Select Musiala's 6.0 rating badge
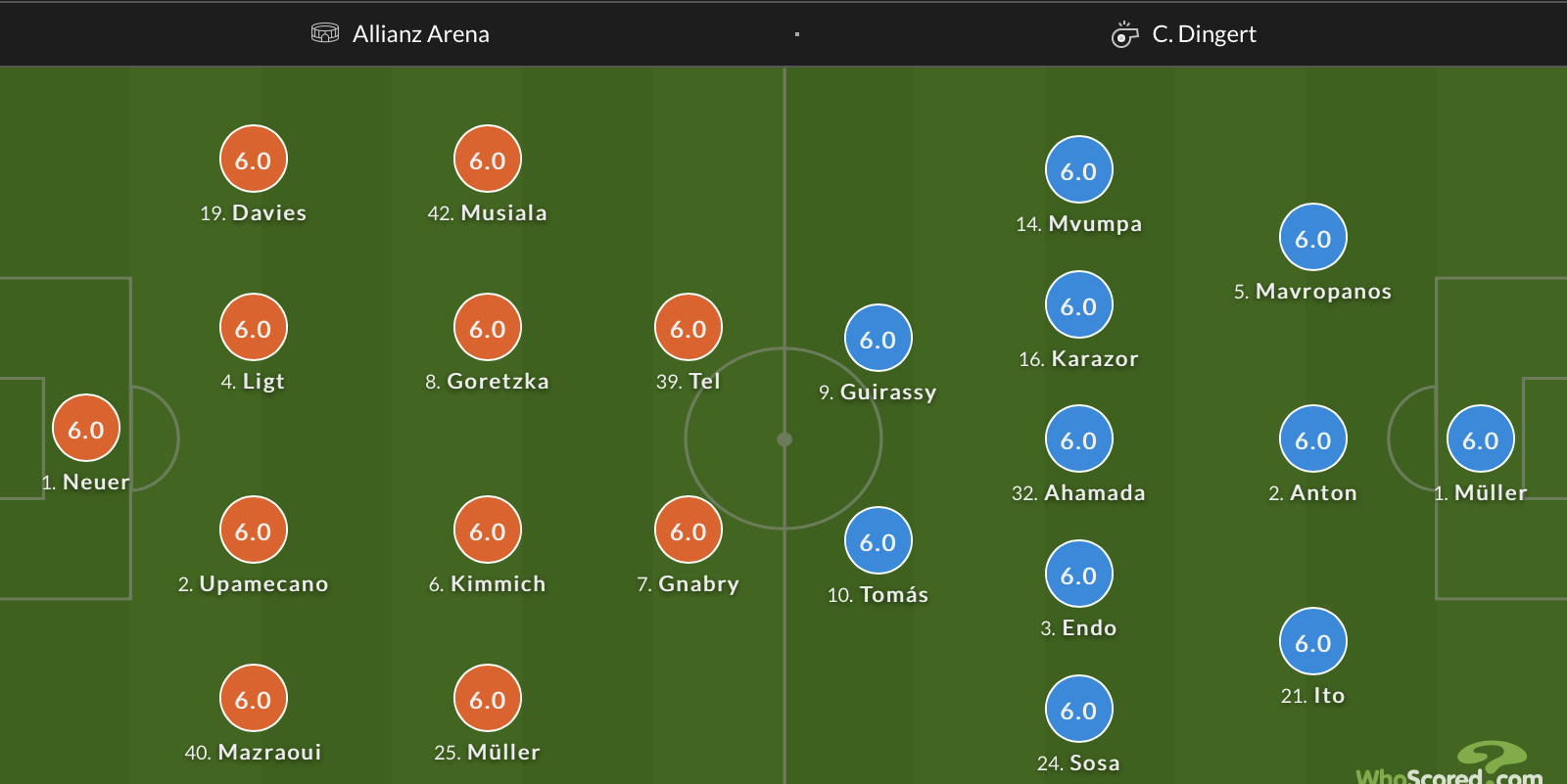Screen dimensions: 1567x784 tap(488, 160)
